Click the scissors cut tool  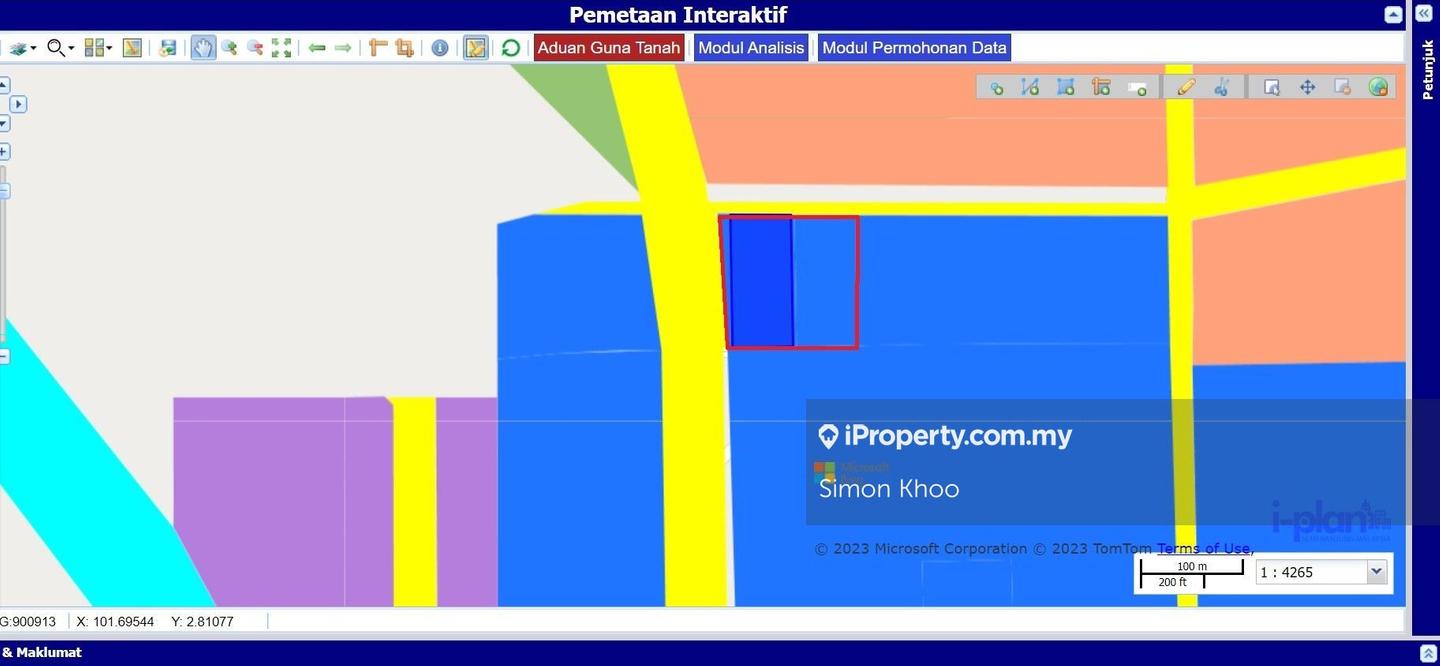[1221, 88]
